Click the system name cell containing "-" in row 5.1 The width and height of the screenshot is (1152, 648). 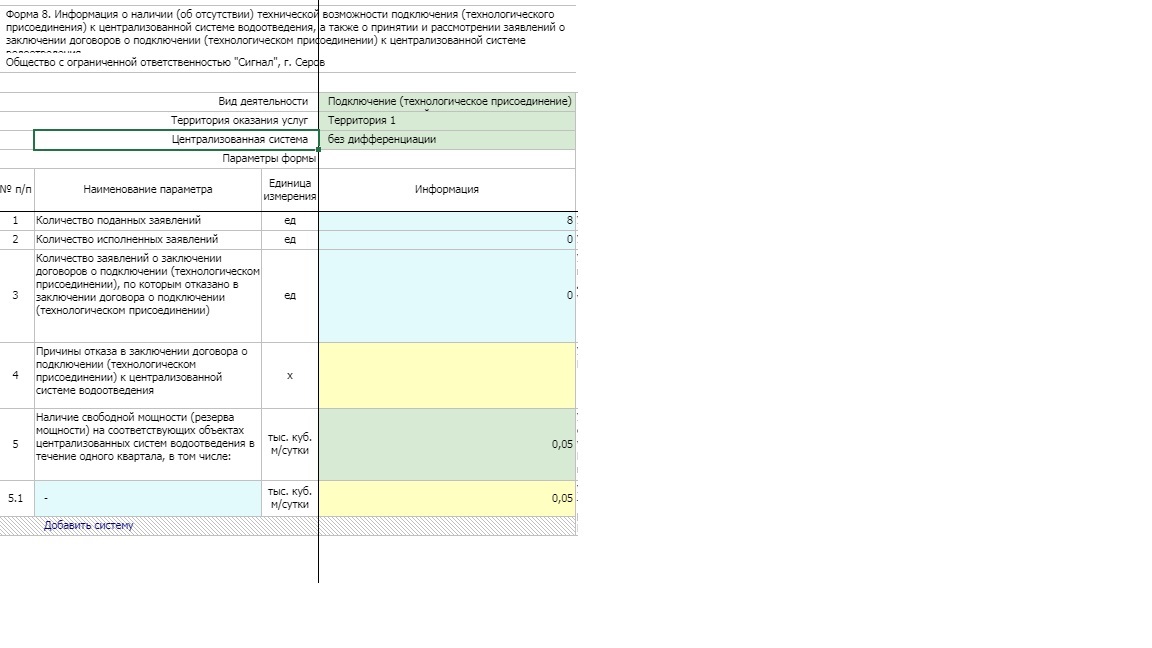coord(148,498)
